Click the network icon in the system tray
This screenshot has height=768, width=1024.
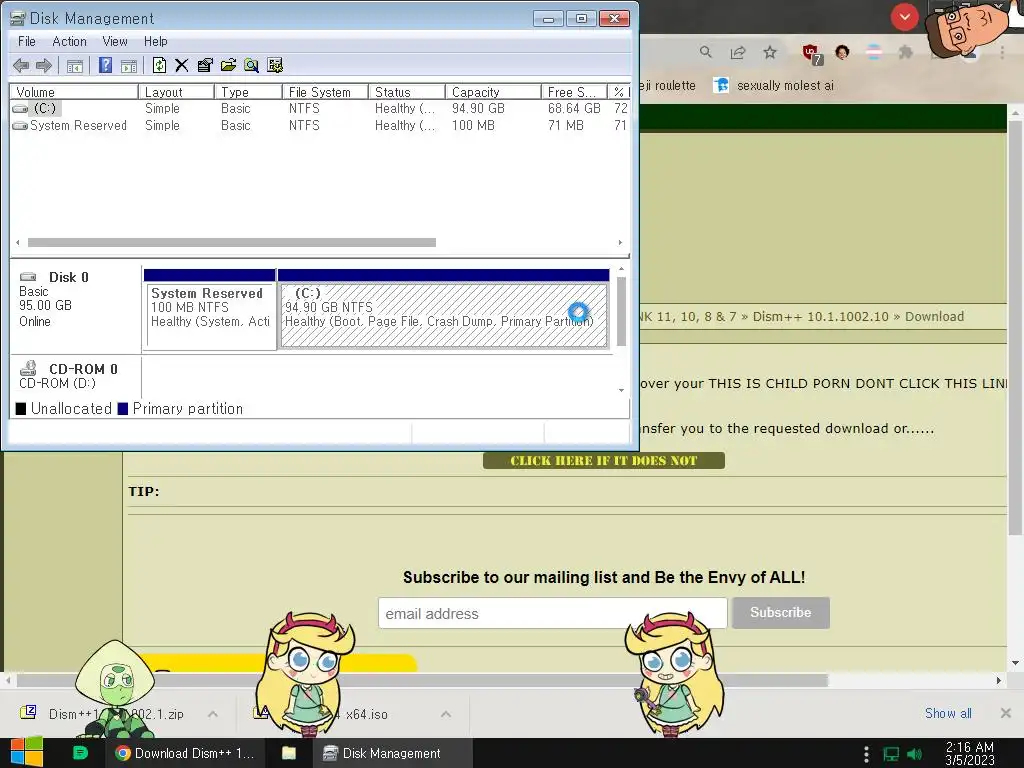point(891,754)
